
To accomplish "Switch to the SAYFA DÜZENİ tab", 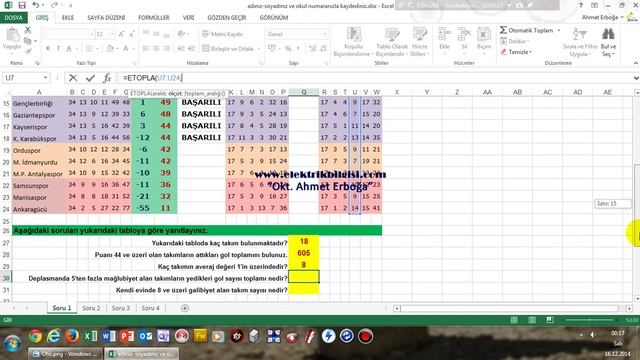I will pyautogui.click(x=106, y=18).
